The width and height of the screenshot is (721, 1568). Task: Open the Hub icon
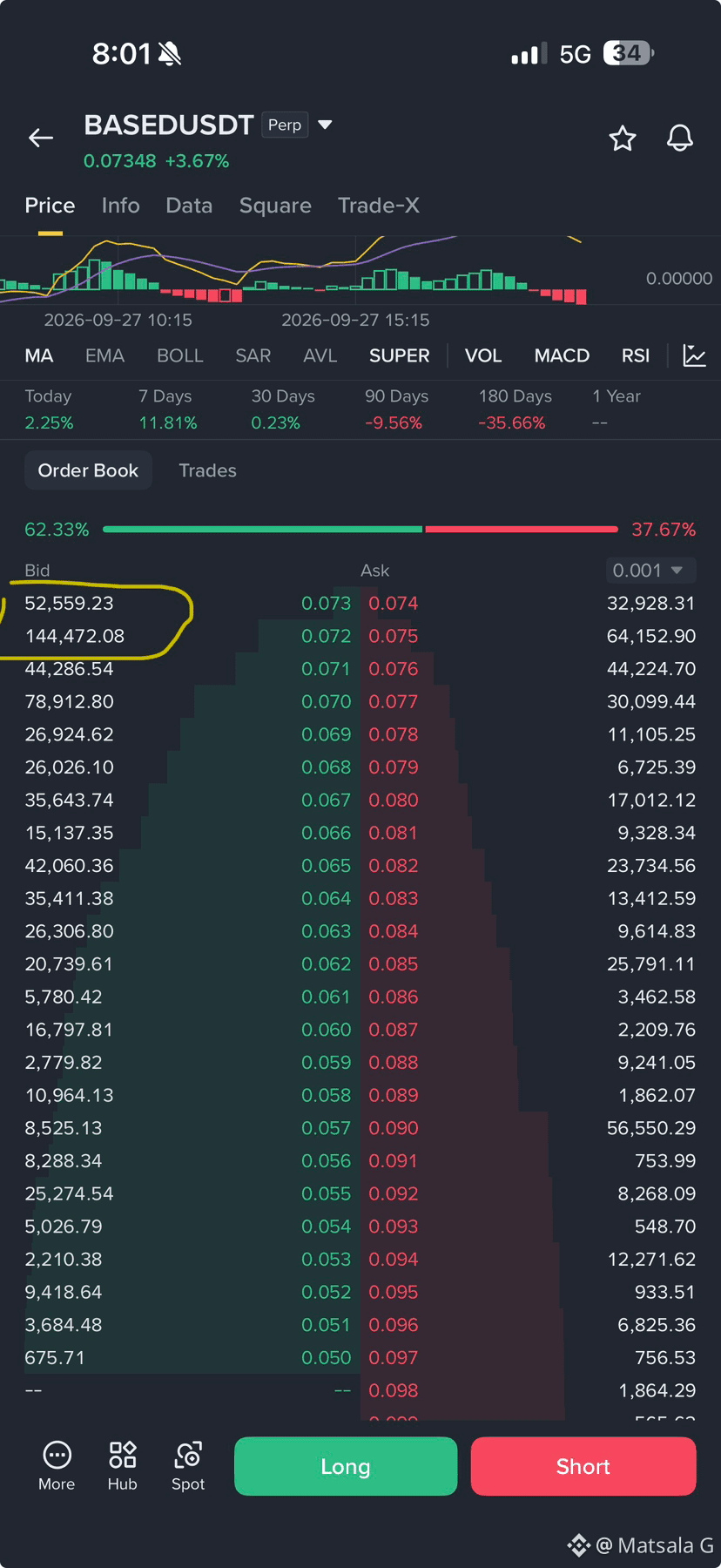click(x=122, y=1465)
